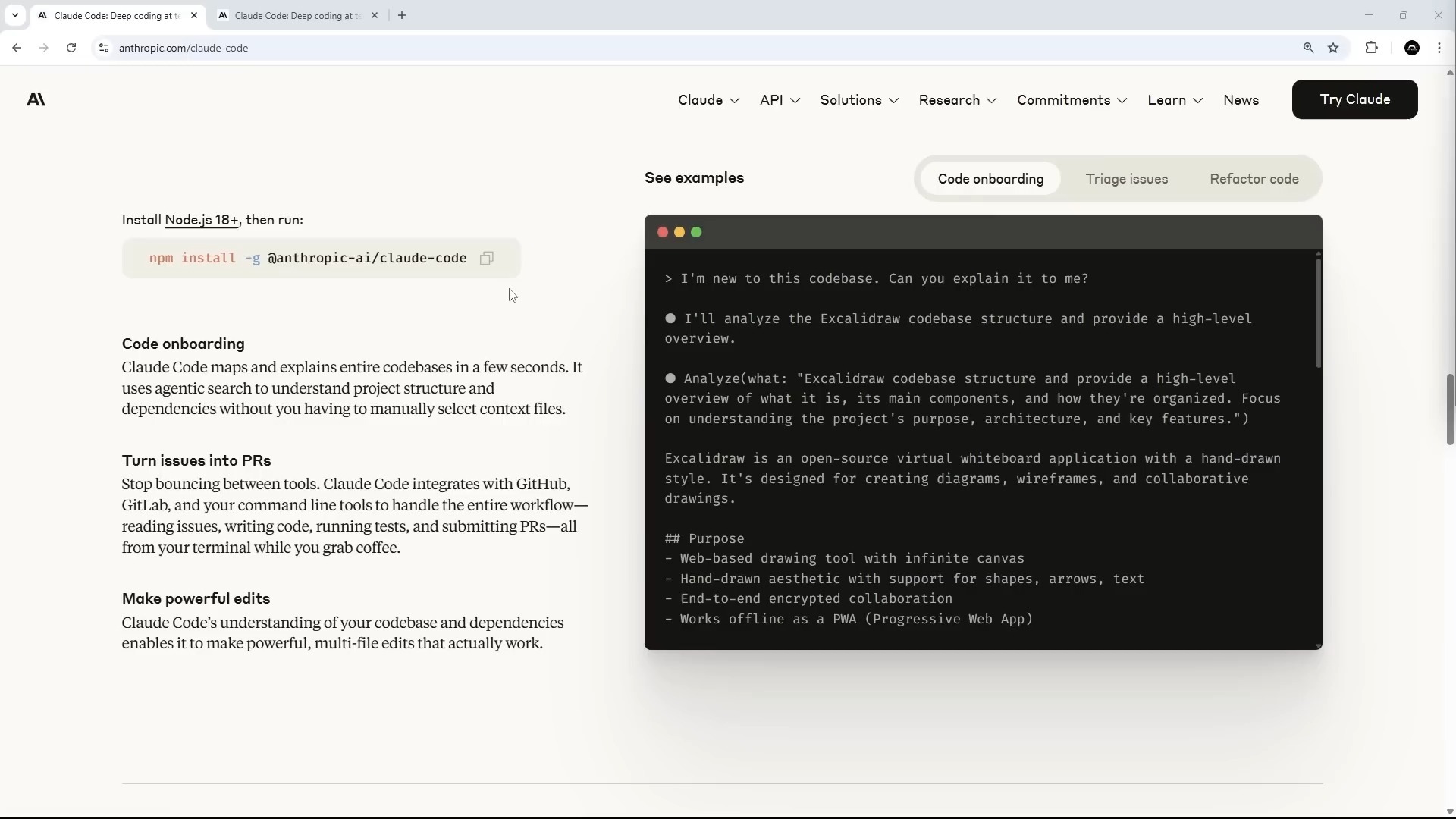The image size is (1456, 819).
Task: Reload the page
Action: [x=71, y=48]
